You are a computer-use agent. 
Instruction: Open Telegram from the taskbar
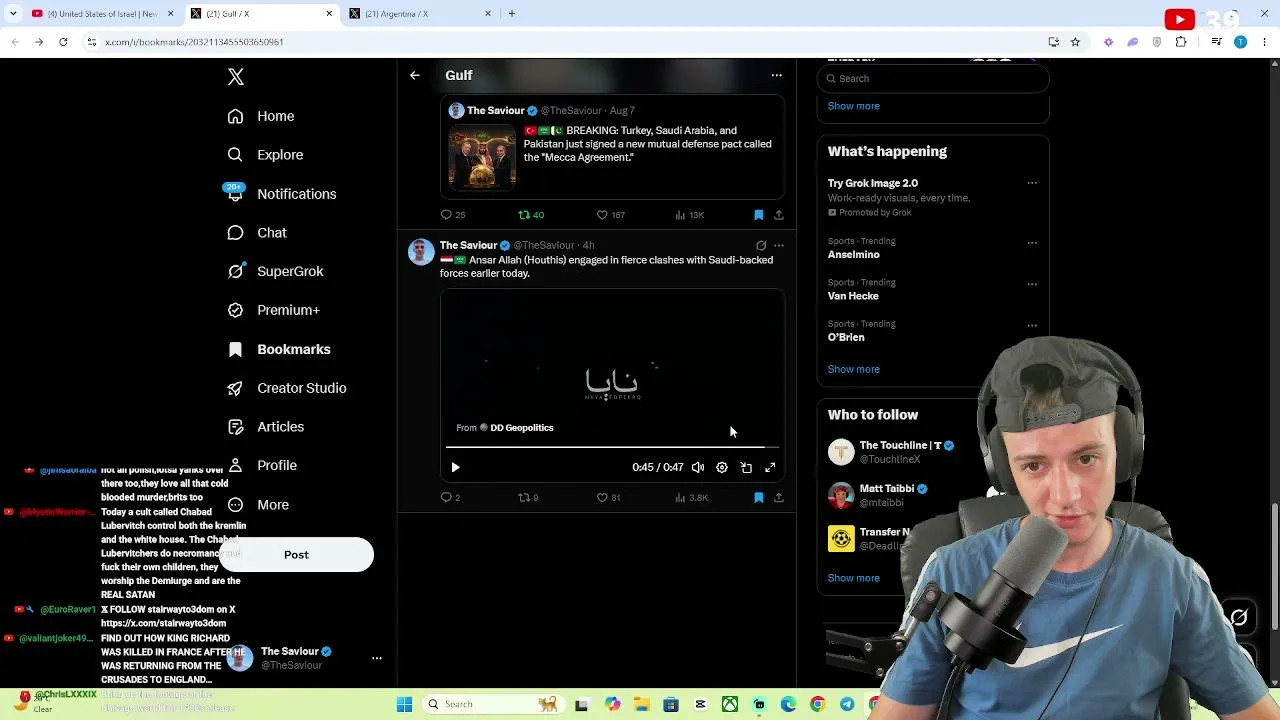pyautogui.click(x=847, y=705)
